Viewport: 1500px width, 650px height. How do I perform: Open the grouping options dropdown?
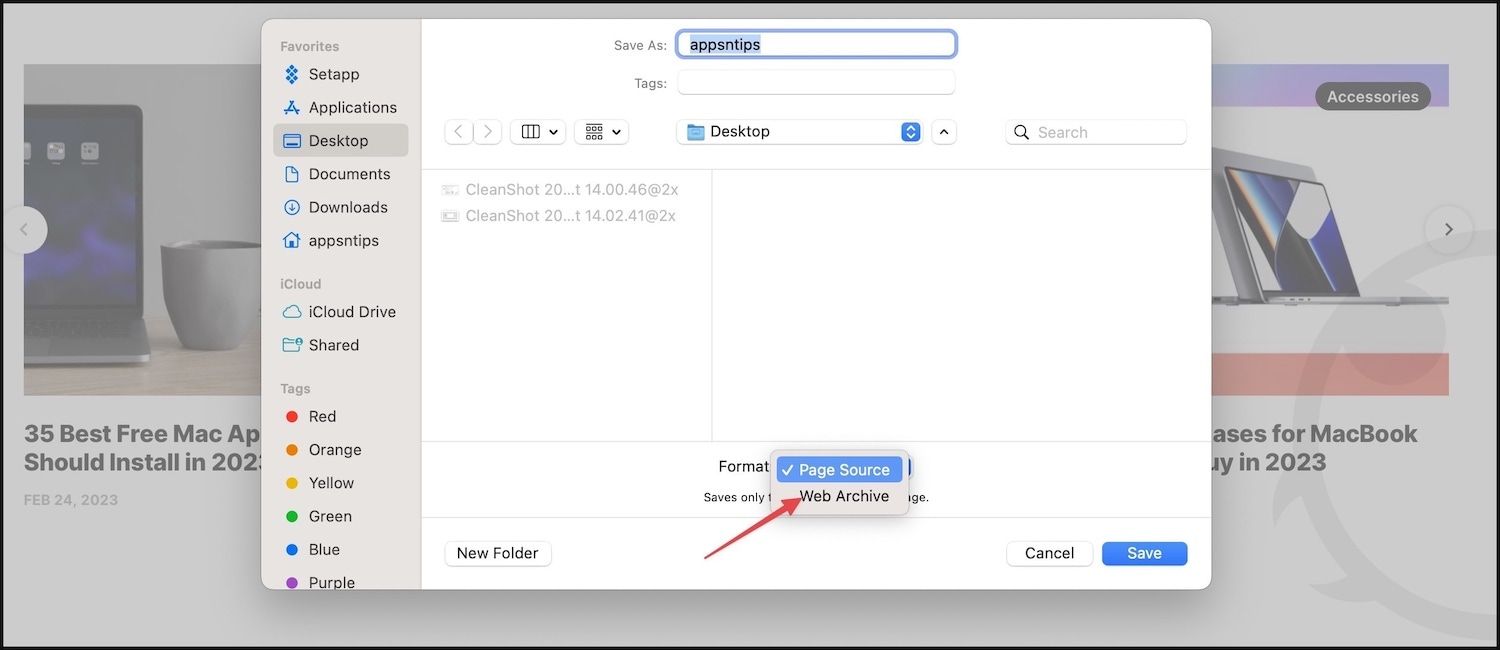coord(601,132)
